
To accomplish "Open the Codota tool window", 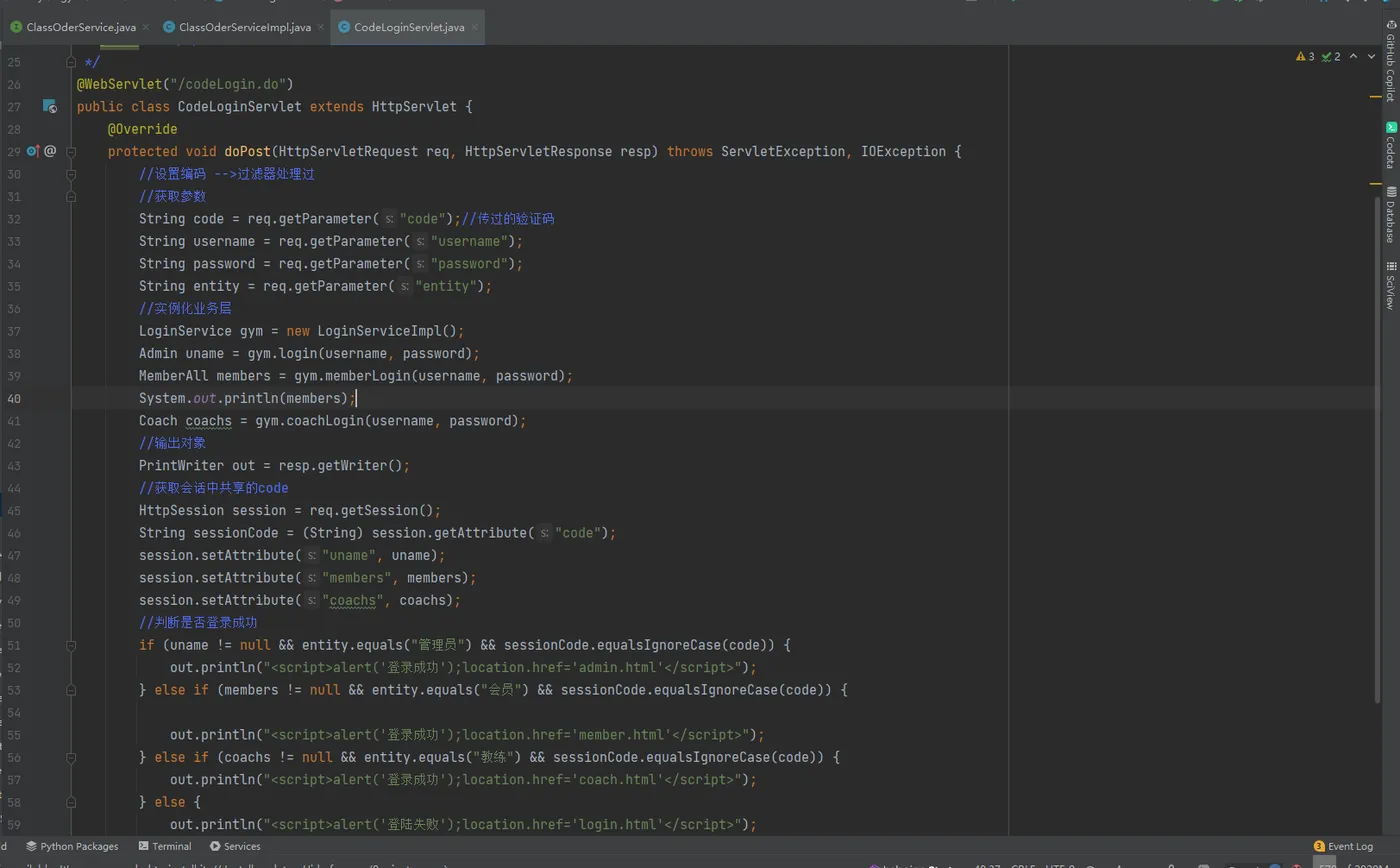I will click(1390, 145).
